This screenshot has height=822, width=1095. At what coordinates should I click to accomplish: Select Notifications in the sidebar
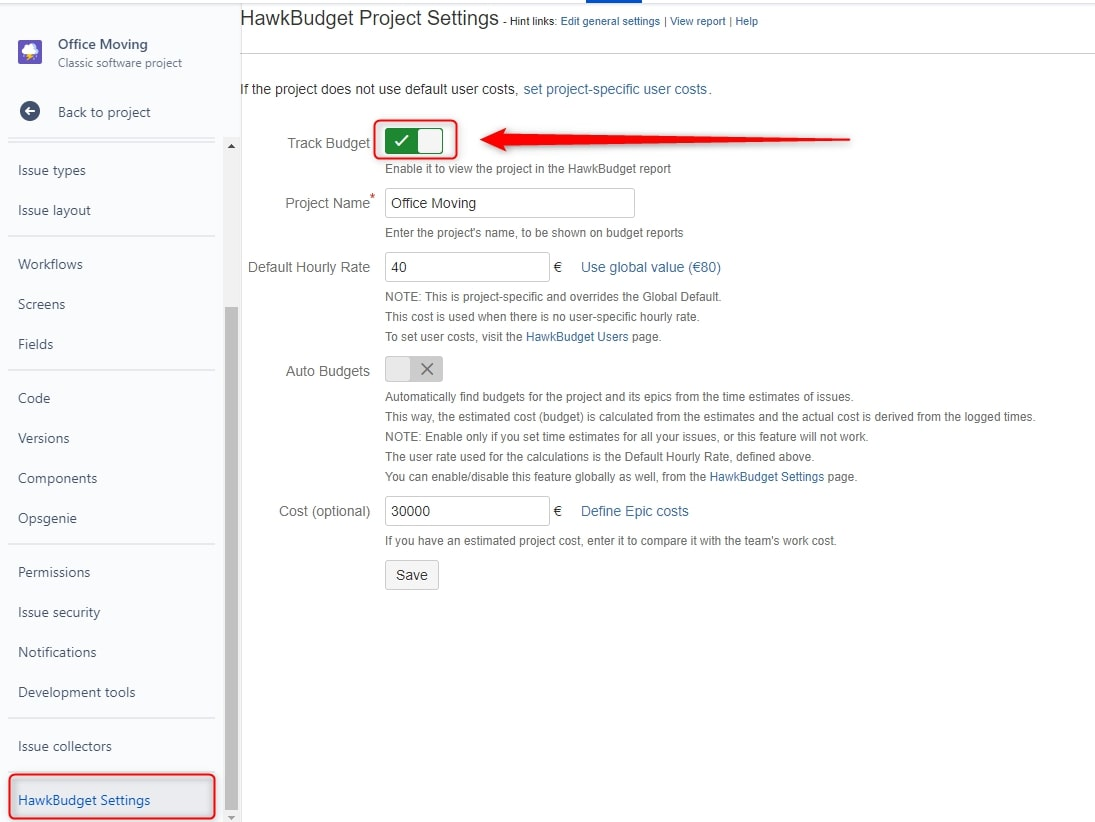pos(56,652)
